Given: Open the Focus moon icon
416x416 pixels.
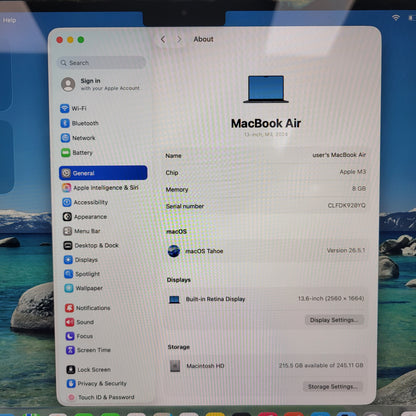Looking at the screenshot, I should [70, 336].
